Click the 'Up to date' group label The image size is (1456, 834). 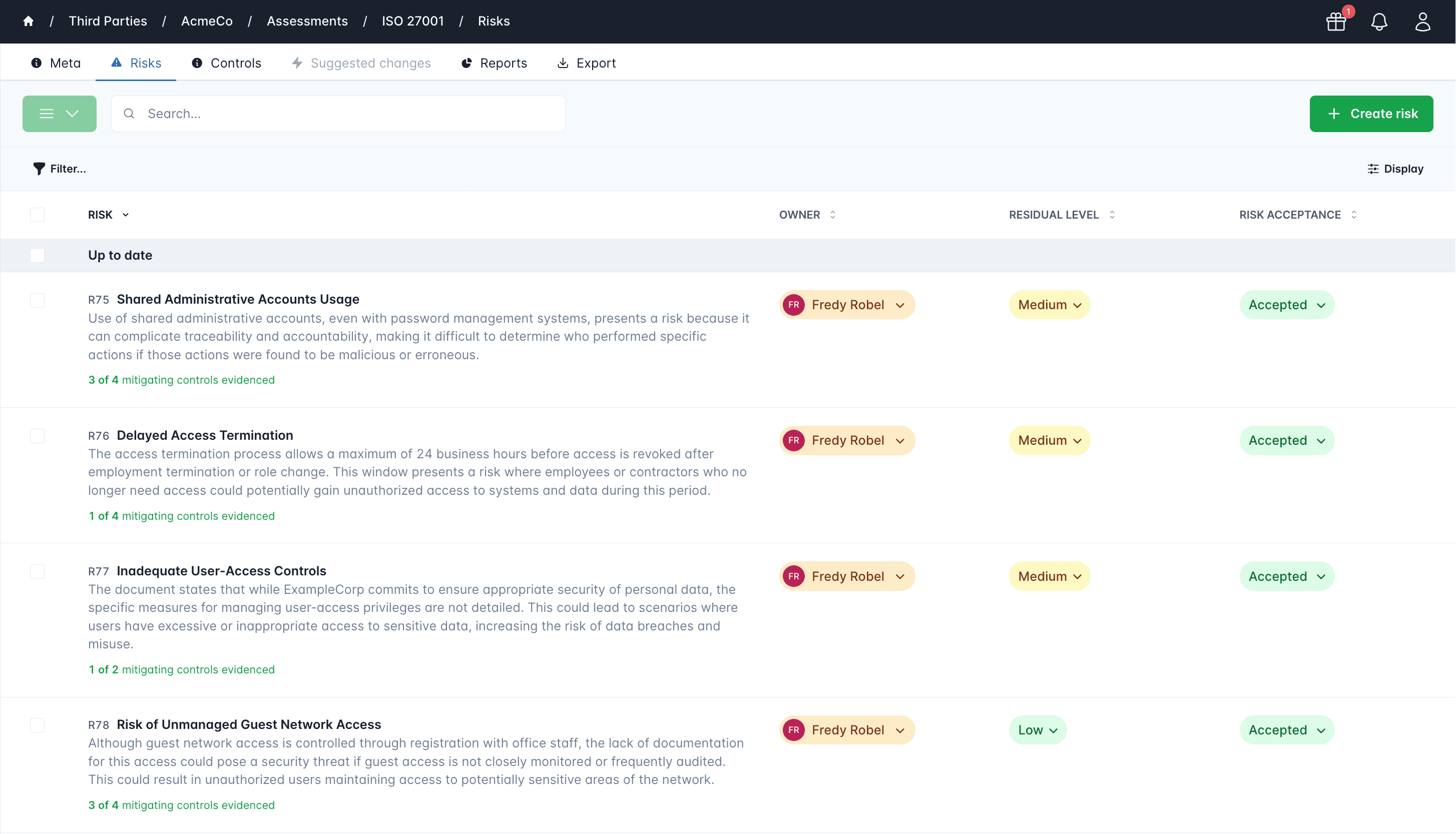click(120, 256)
